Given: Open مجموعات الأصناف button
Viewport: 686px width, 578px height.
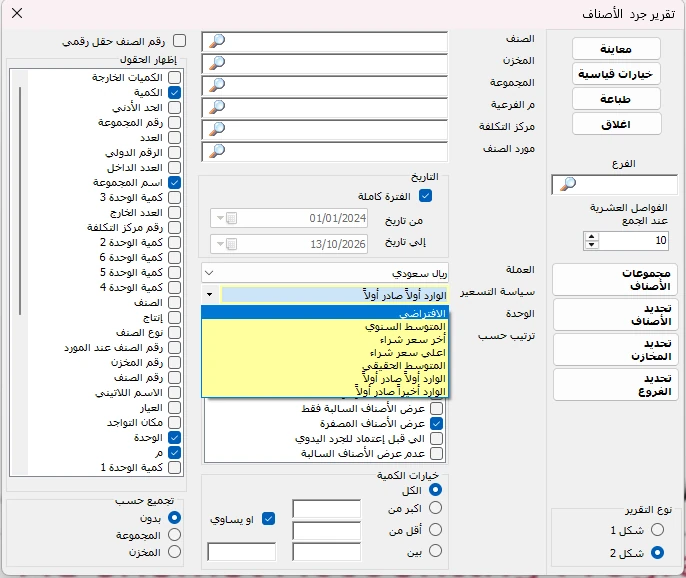Looking at the screenshot, I should pyautogui.click(x=615, y=280).
